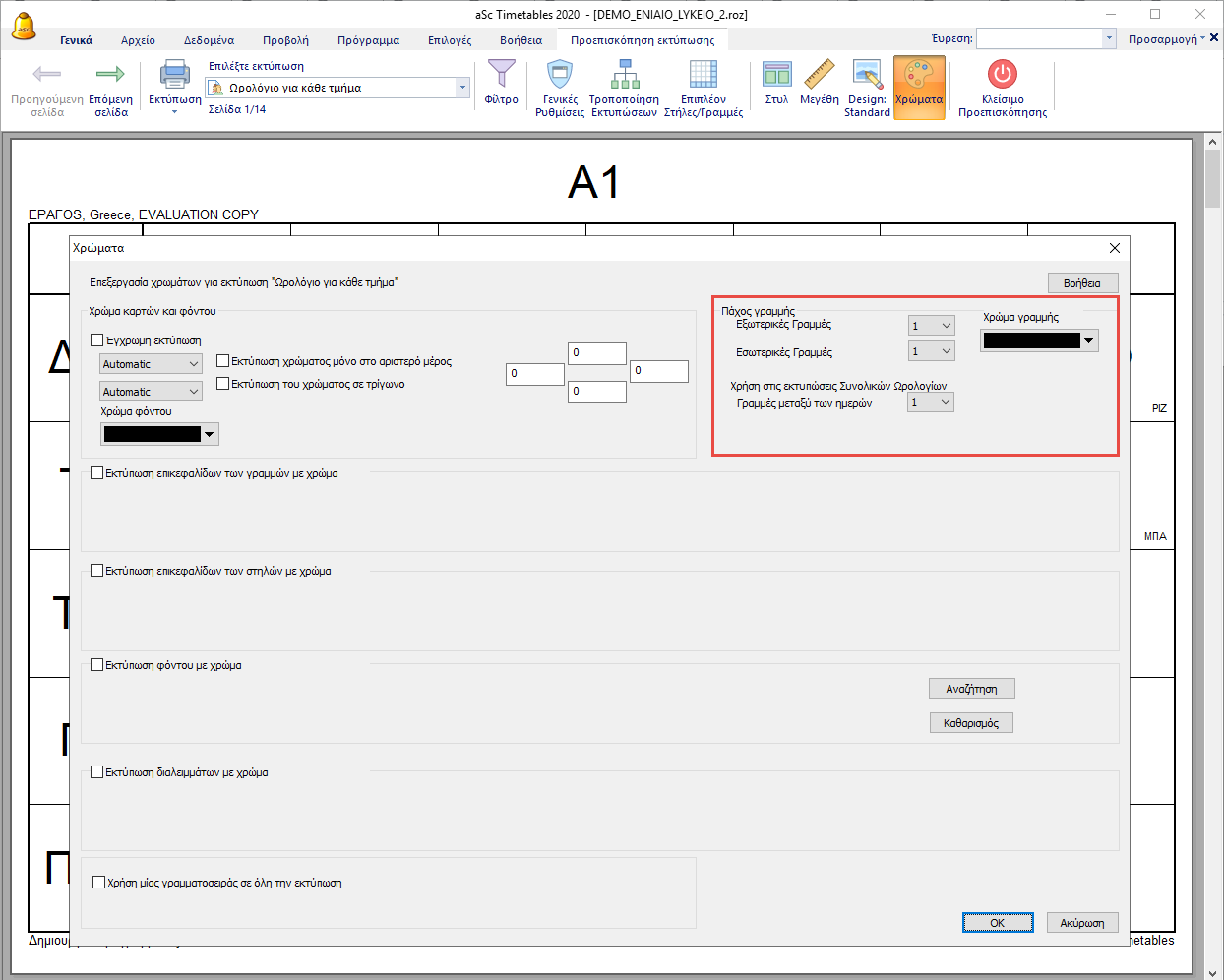The image size is (1224, 980).
Task: Open Επιπλέον Στήλες/Γραμμές grid icon
Action: click(703, 75)
